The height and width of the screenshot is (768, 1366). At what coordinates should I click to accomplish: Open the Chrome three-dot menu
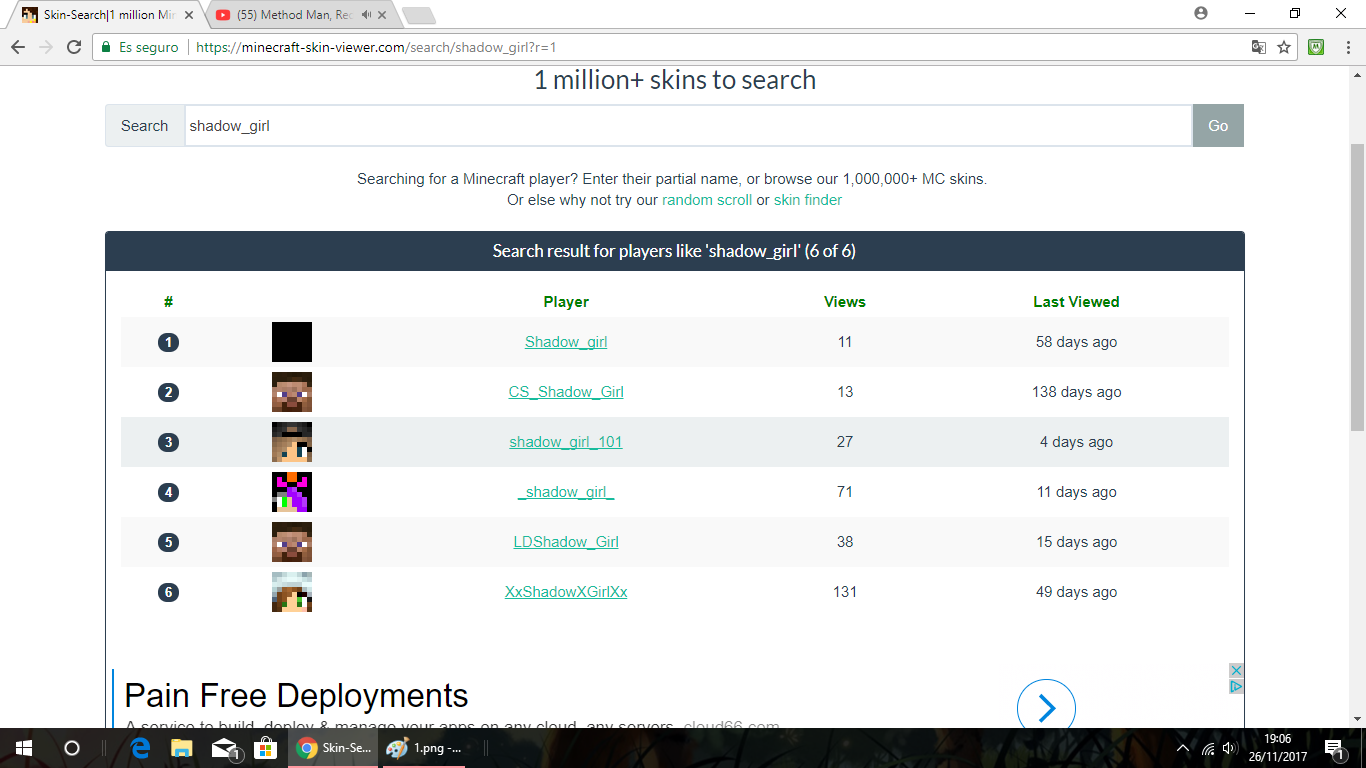pyautogui.click(x=1346, y=47)
